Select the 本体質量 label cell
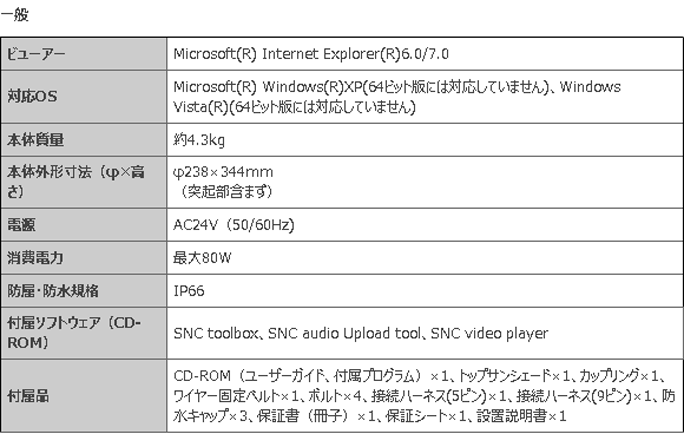Screen dimensions: 684x434 (x=84, y=140)
